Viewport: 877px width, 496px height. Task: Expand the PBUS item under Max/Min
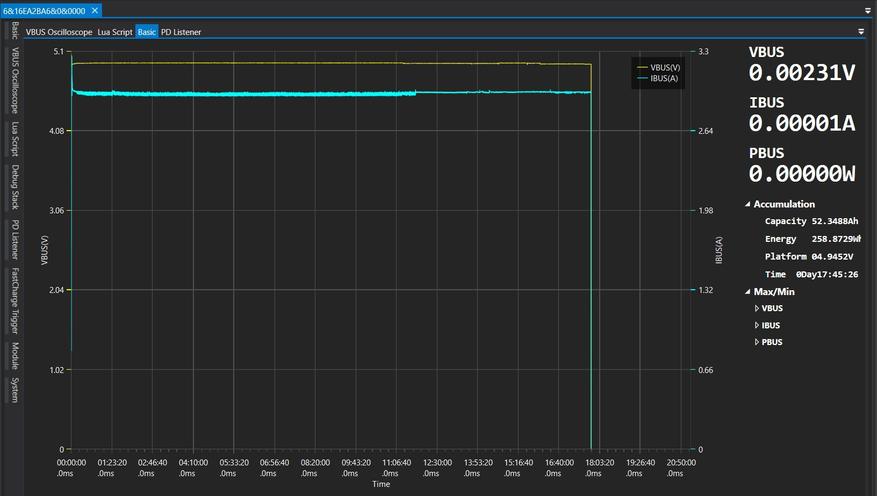click(x=757, y=343)
